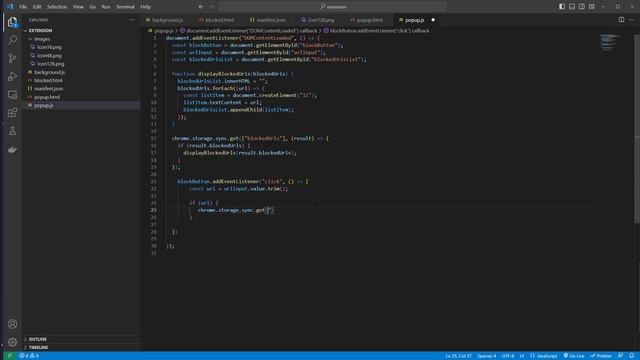Open the Source Control view
The width and height of the screenshot is (640, 360).
tap(12, 58)
